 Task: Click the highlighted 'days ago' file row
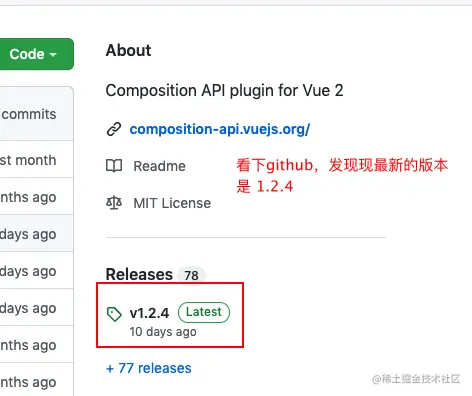tap(37, 233)
